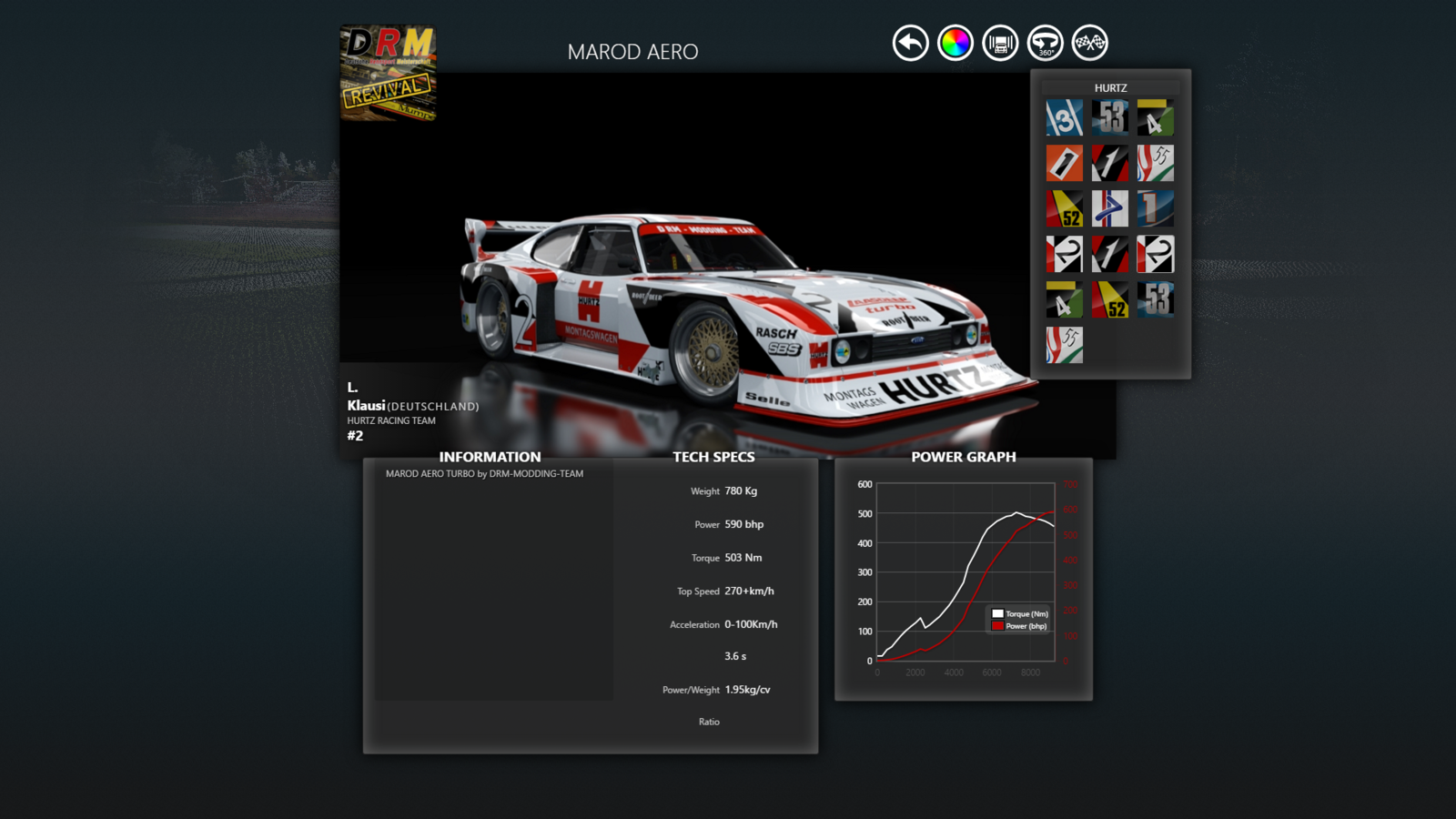Select the white livery with blue-red stripe
Image resolution: width=1456 pixels, height=819 pixels.
[1110, 209]
